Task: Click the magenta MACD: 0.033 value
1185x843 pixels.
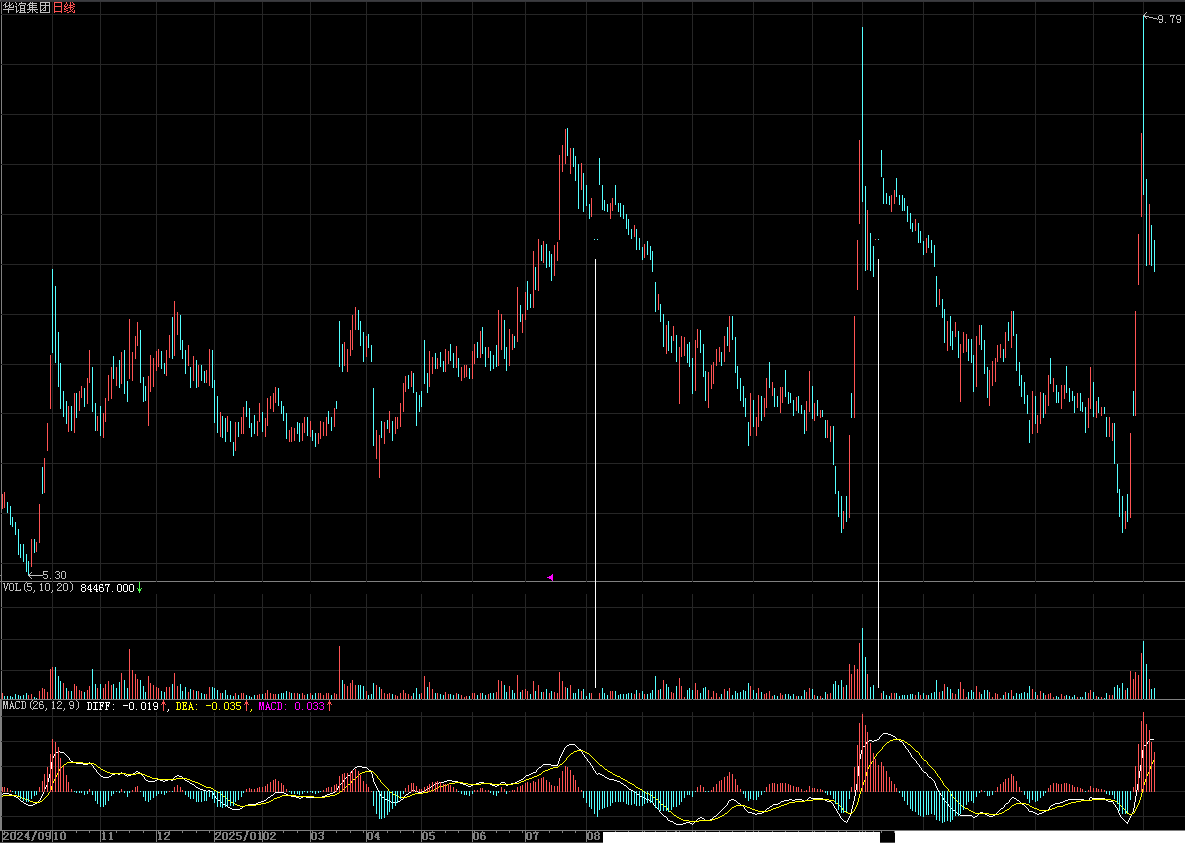Action: (292, 705)
